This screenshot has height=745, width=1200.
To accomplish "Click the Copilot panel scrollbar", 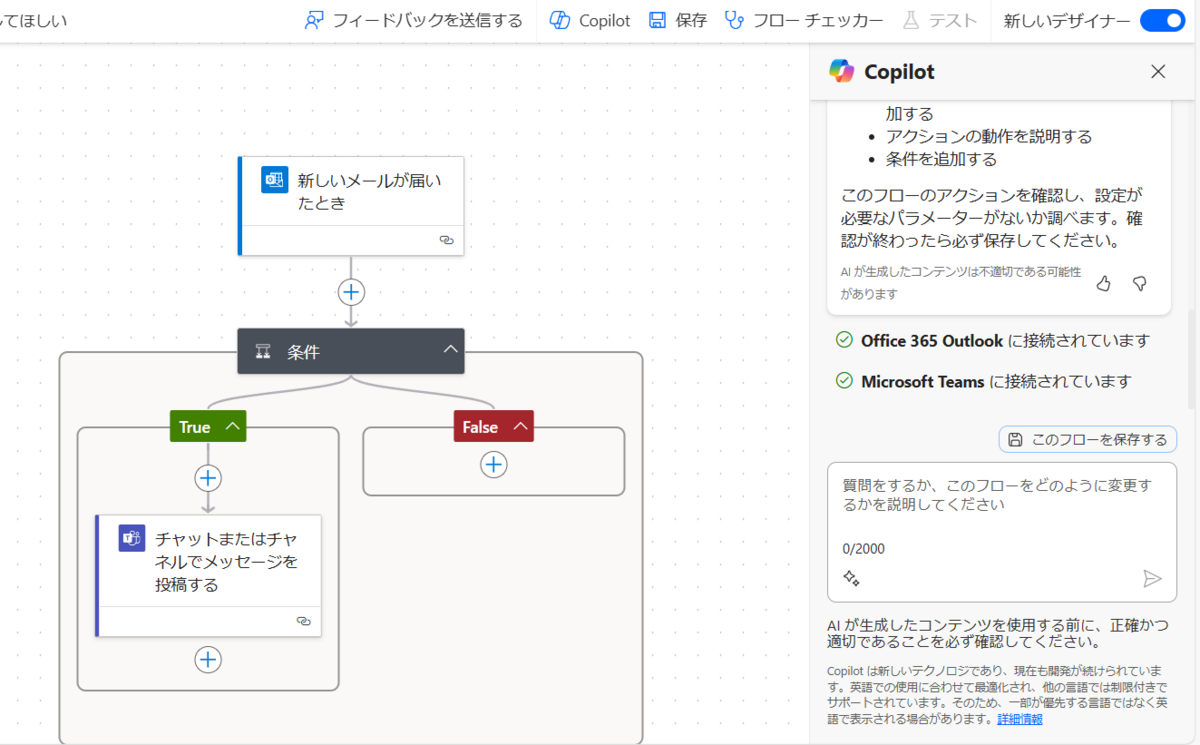I will pos(1191,360).
